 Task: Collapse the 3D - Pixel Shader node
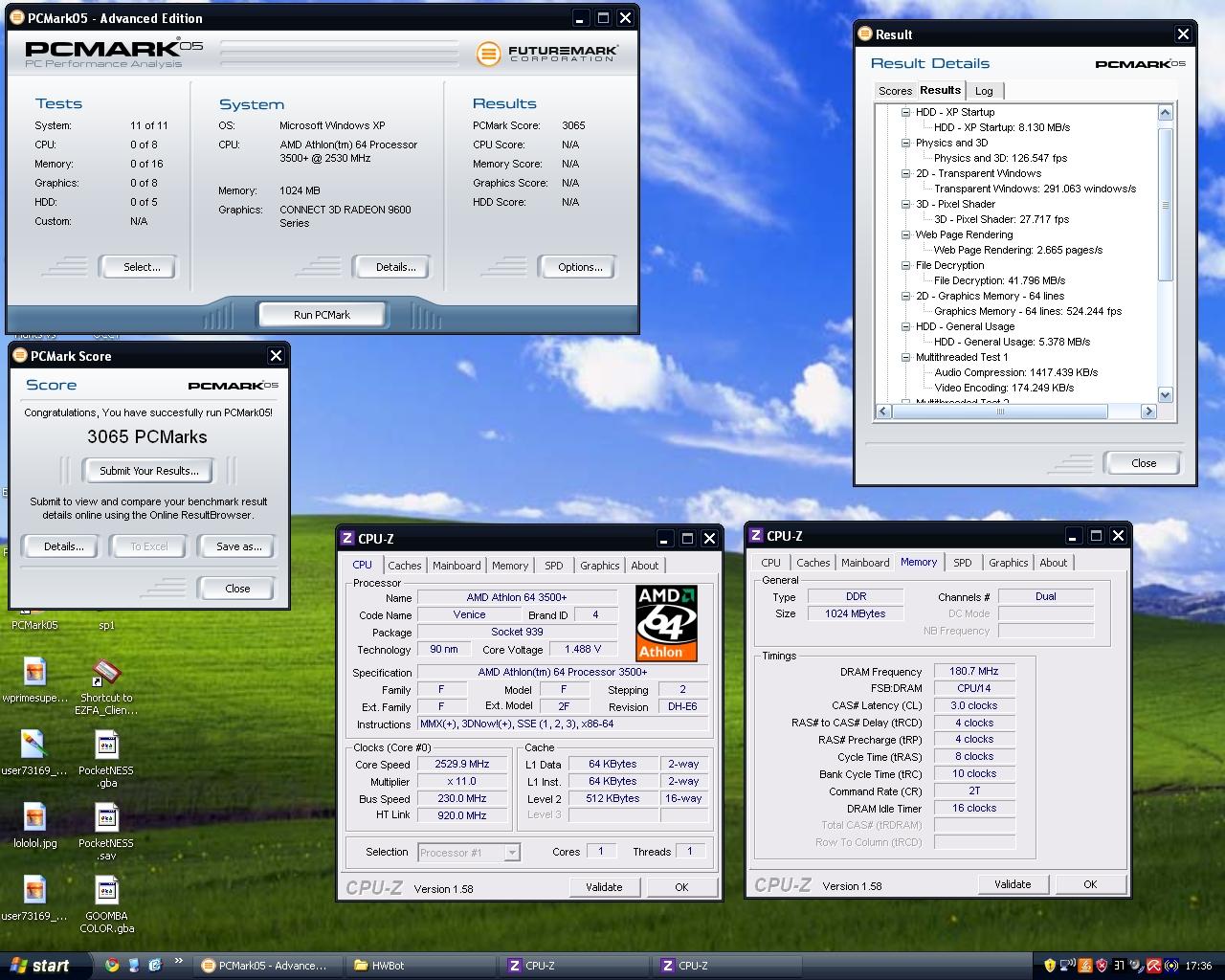(905, 204)
